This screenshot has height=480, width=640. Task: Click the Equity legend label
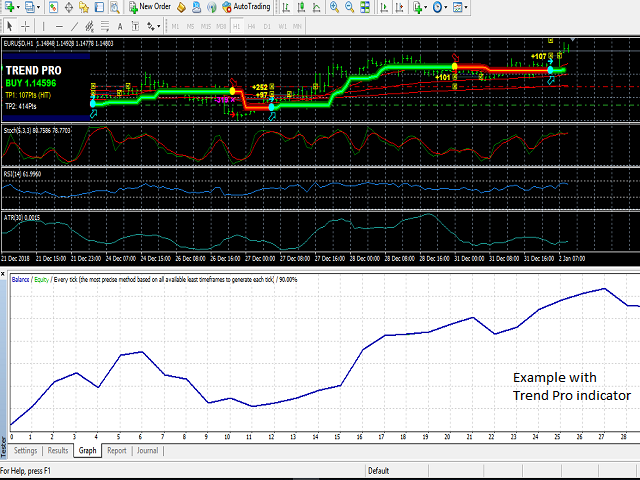tap(41, 280)
